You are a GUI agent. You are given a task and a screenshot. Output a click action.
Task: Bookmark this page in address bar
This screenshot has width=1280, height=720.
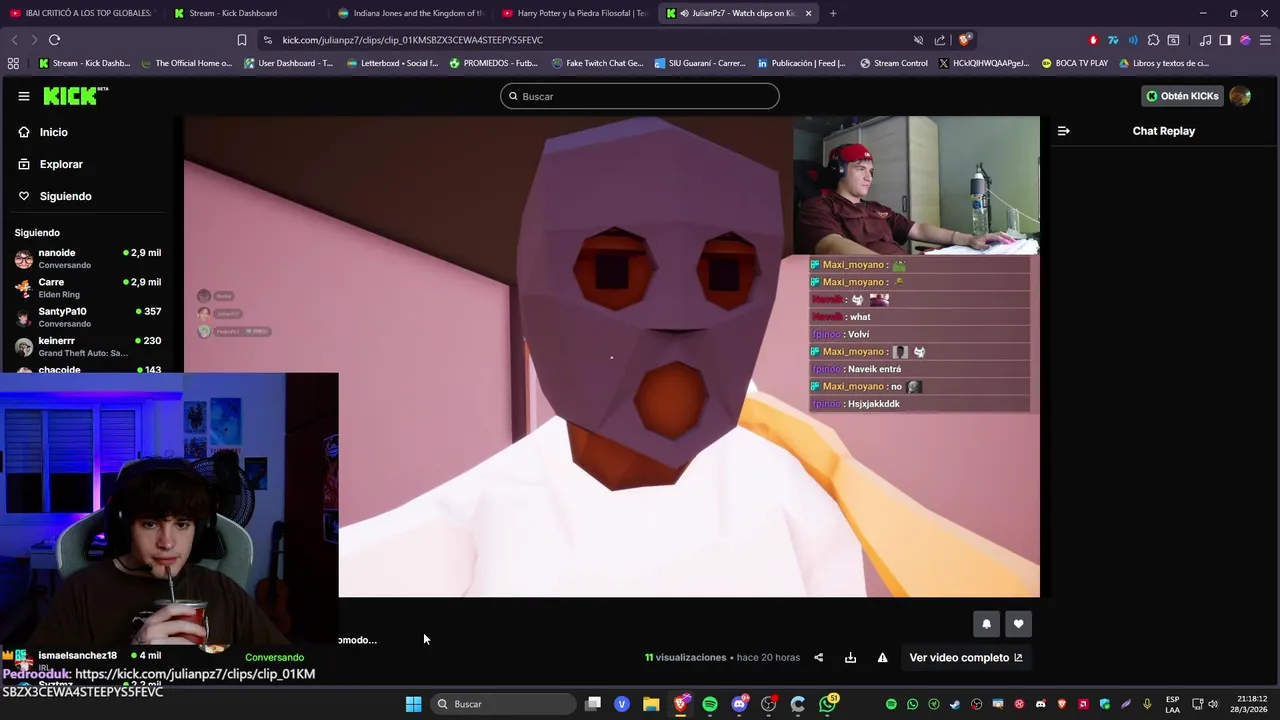(x=242, y=40)
